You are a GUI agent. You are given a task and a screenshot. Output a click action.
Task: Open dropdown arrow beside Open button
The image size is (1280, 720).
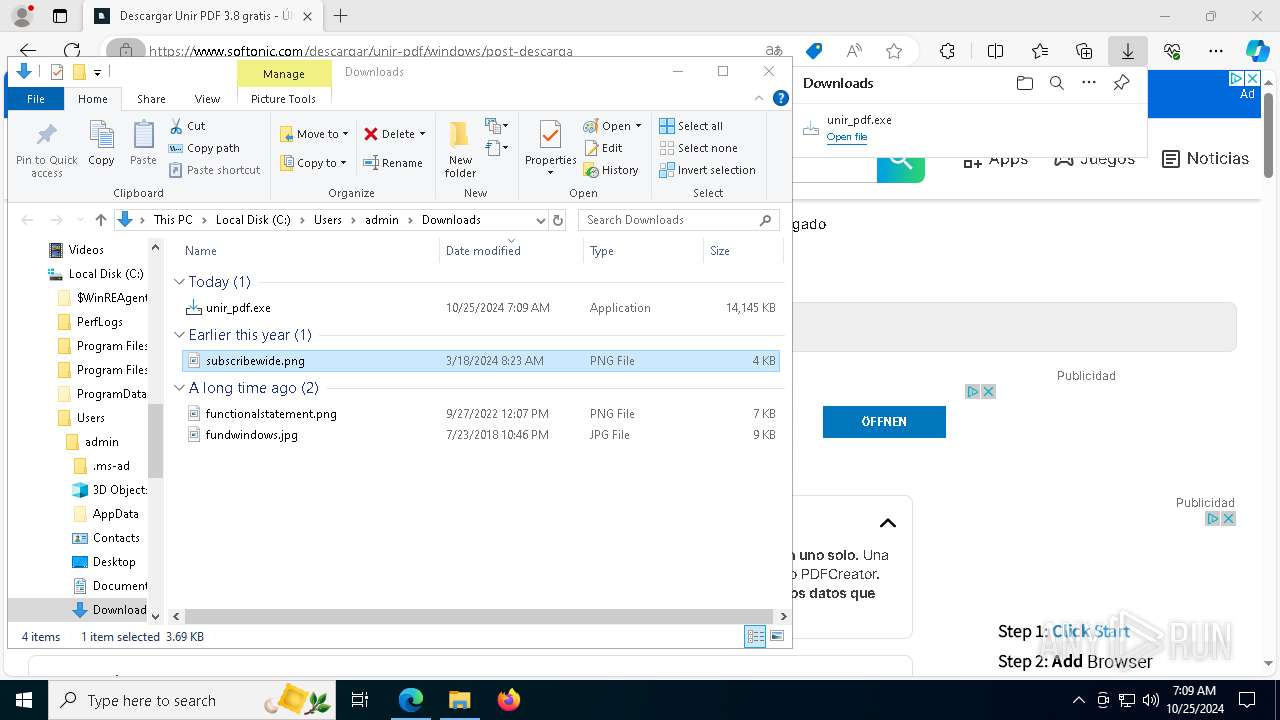(638, 126)
